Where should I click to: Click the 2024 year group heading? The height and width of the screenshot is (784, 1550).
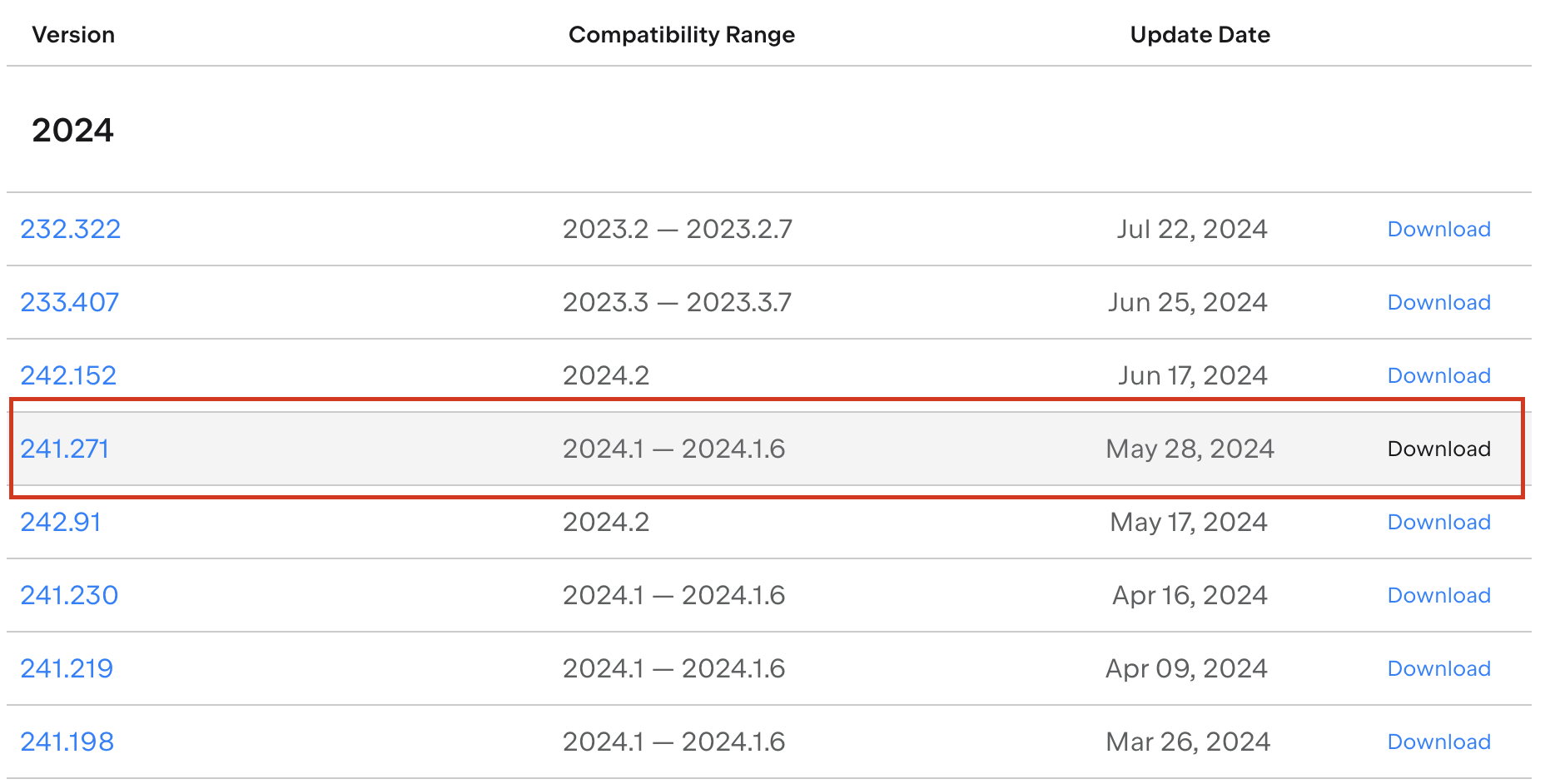[x=72, y=130]
